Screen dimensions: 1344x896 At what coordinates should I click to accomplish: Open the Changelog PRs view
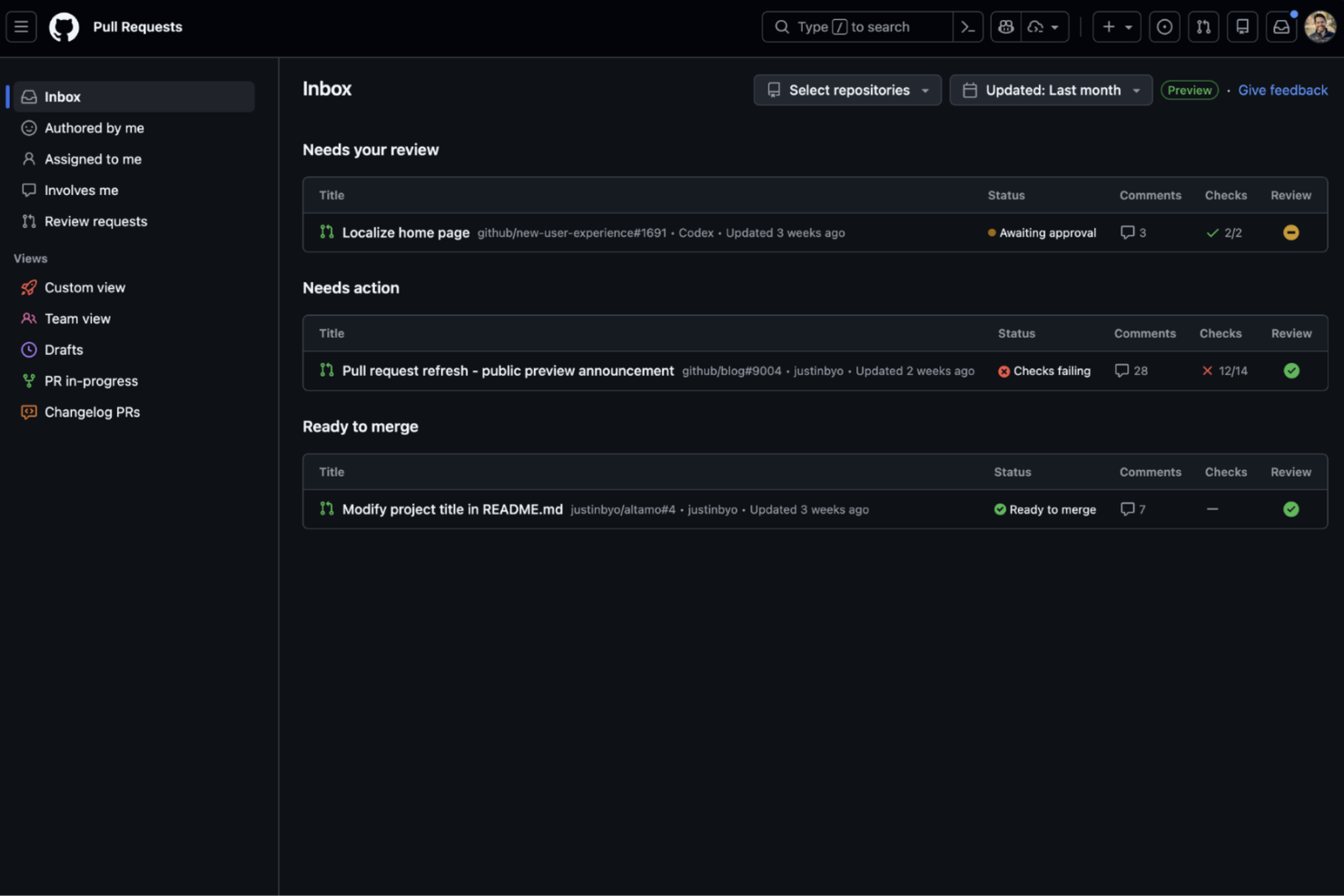coord(92,411)
